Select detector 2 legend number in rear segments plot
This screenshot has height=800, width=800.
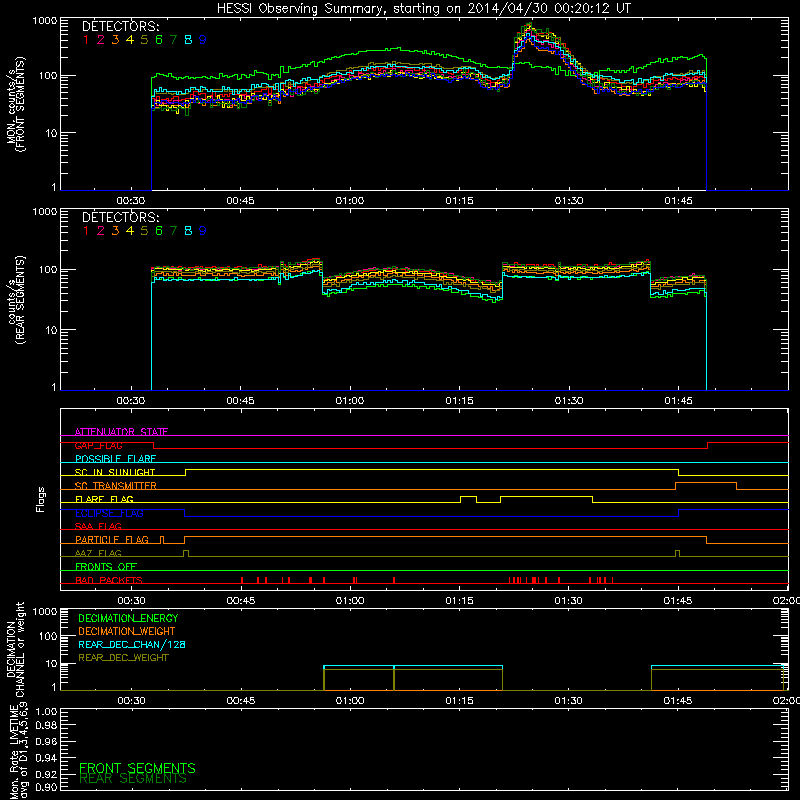(x=101, y=231)
